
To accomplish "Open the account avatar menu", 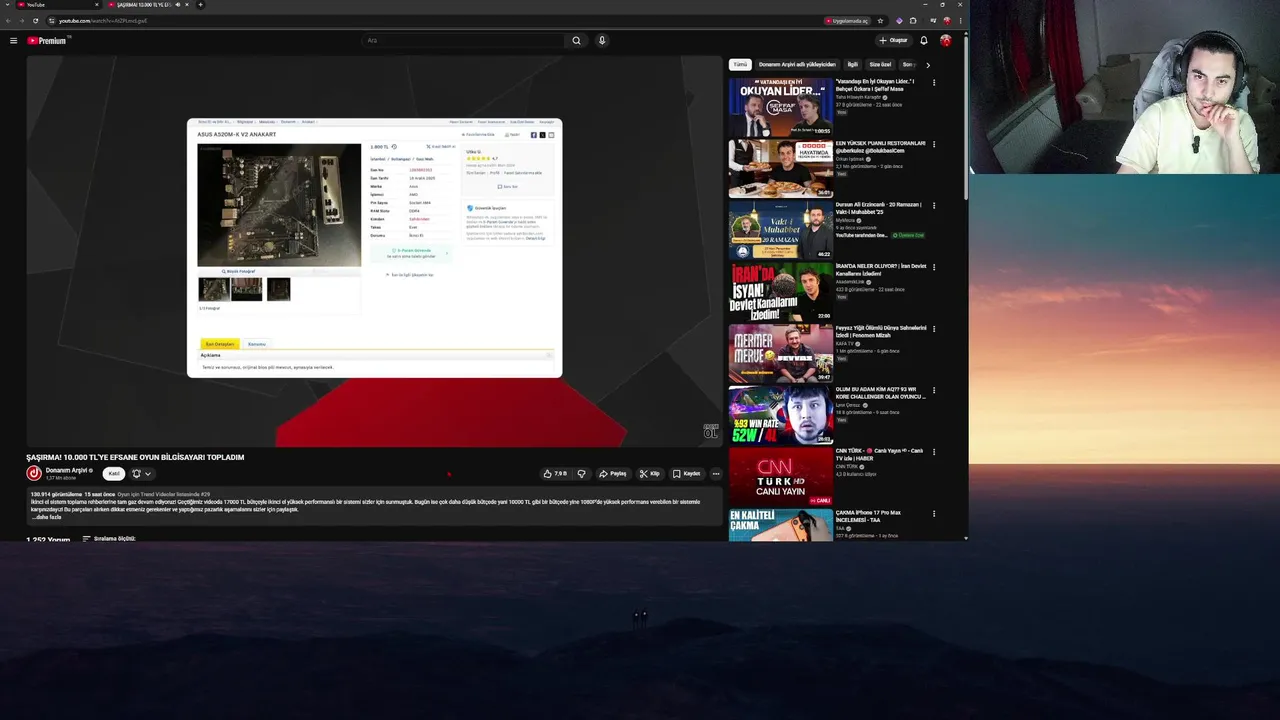I will tap(946, 41).
